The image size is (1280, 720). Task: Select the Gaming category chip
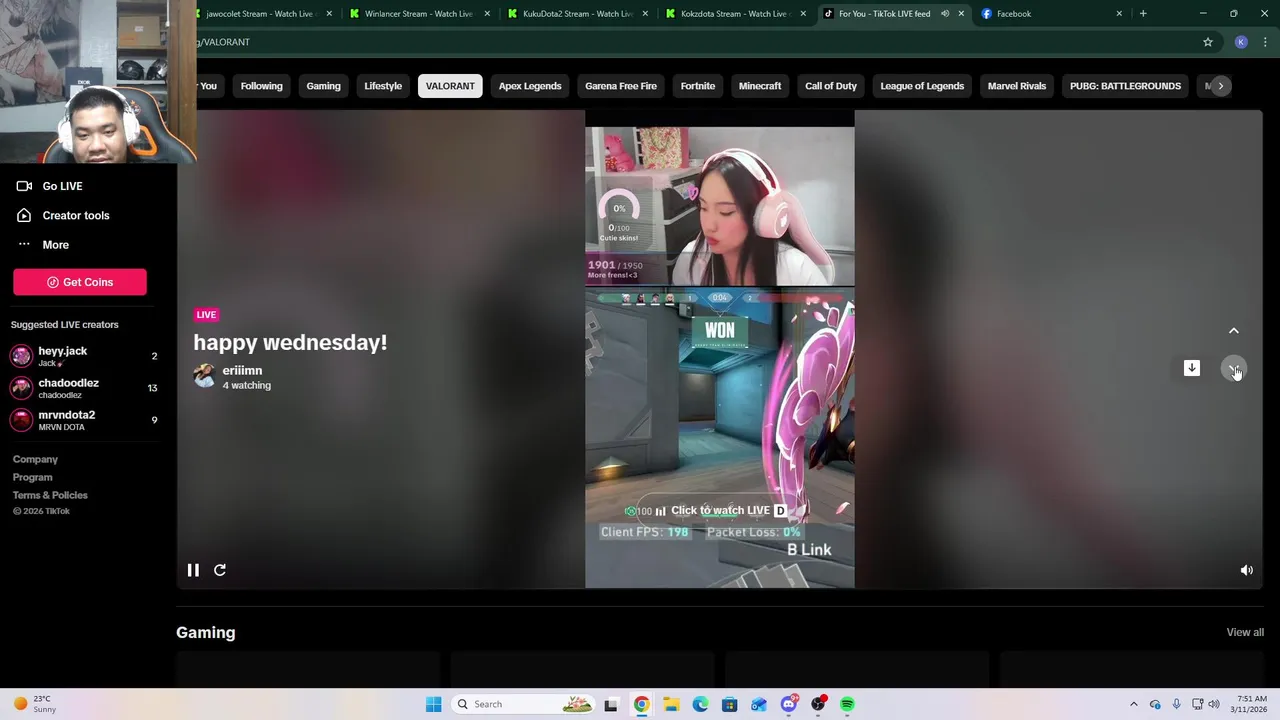tap(323, 86)
